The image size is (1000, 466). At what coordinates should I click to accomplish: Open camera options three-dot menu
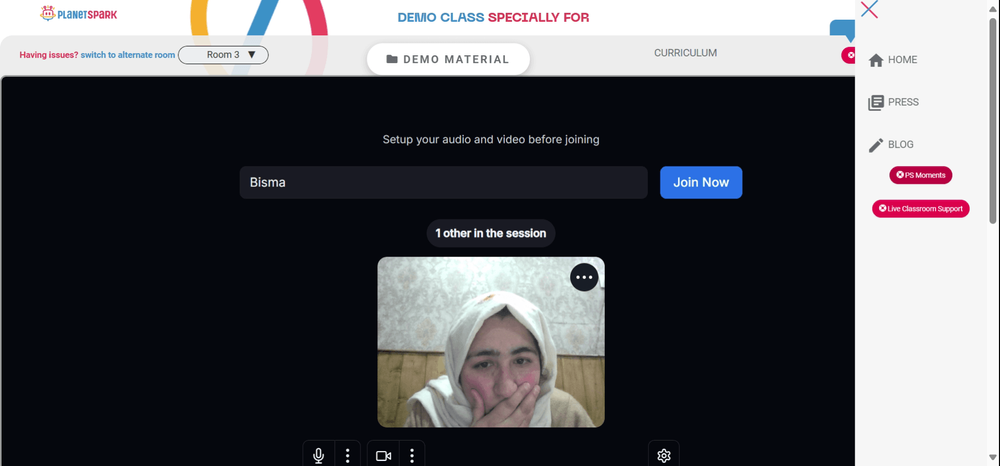pyautogui.click(x=412, y=455)
